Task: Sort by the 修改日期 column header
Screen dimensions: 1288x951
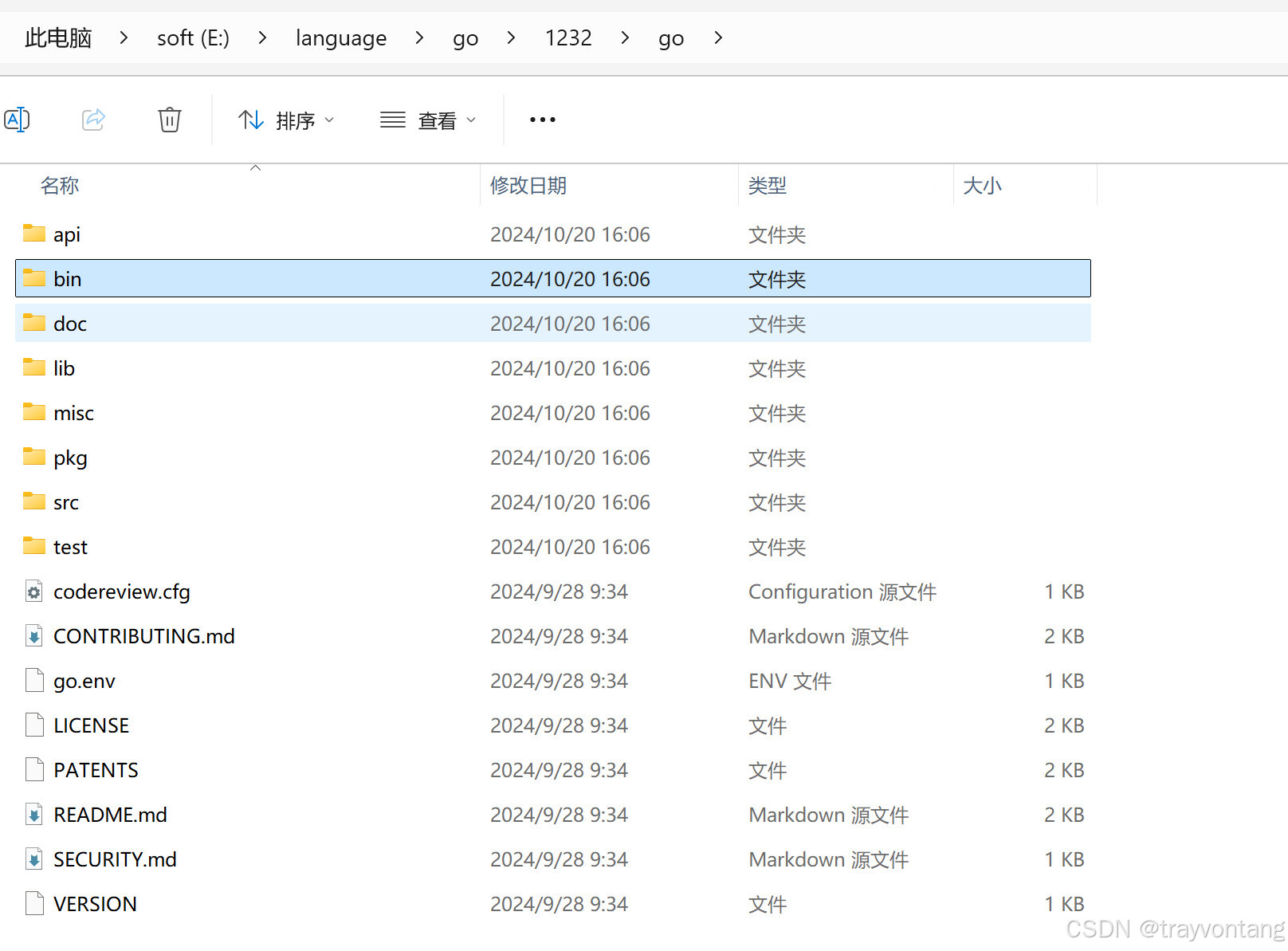Action: (x=528, y=186)
